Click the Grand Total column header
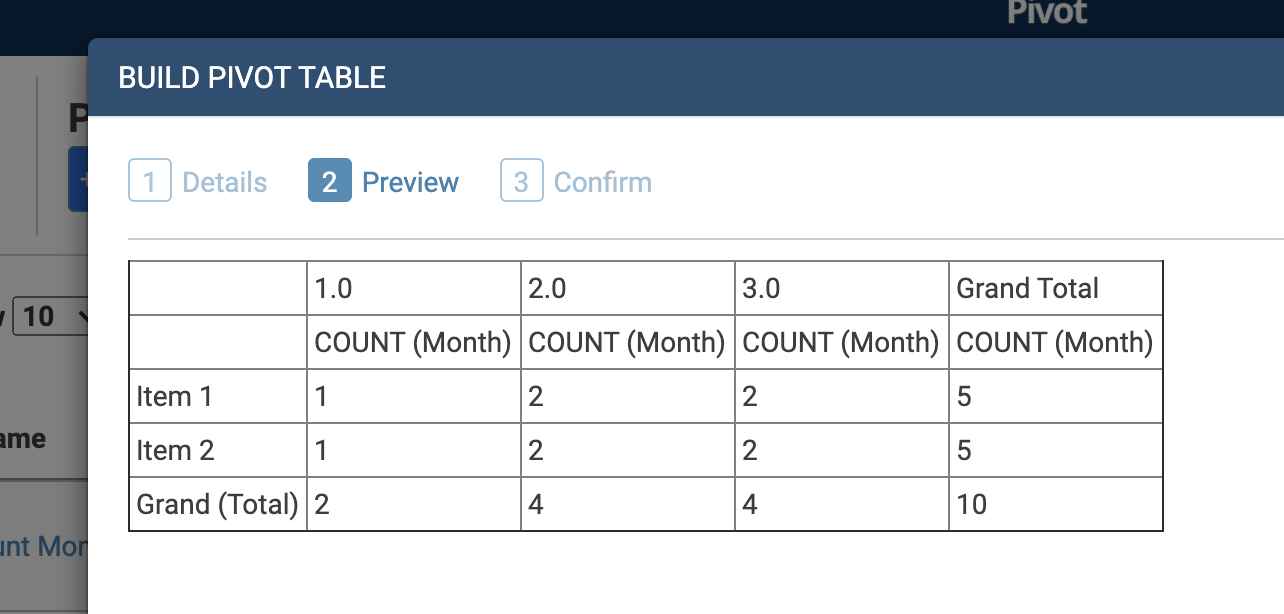 pos(1027,288)
